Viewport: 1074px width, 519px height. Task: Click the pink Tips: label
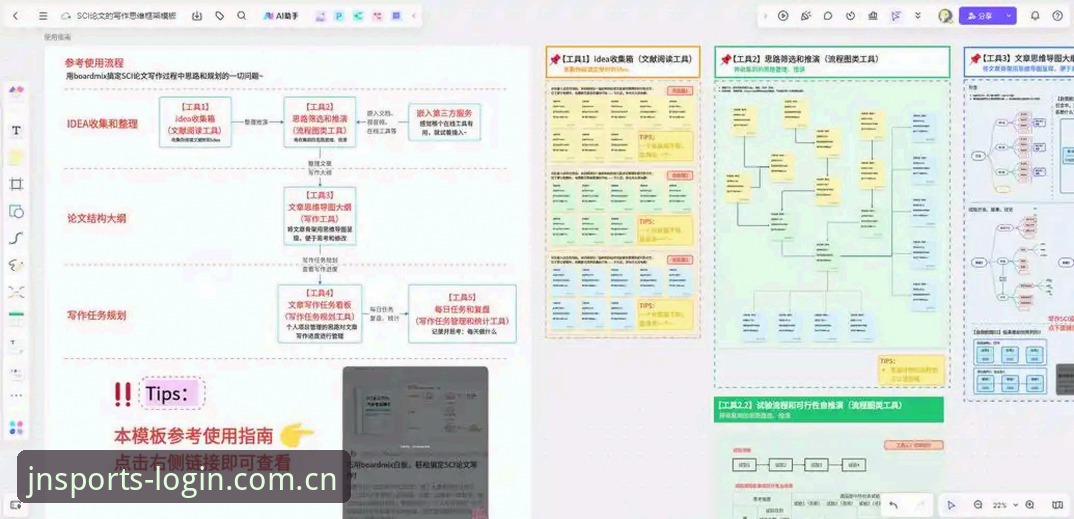coord(171,394)
